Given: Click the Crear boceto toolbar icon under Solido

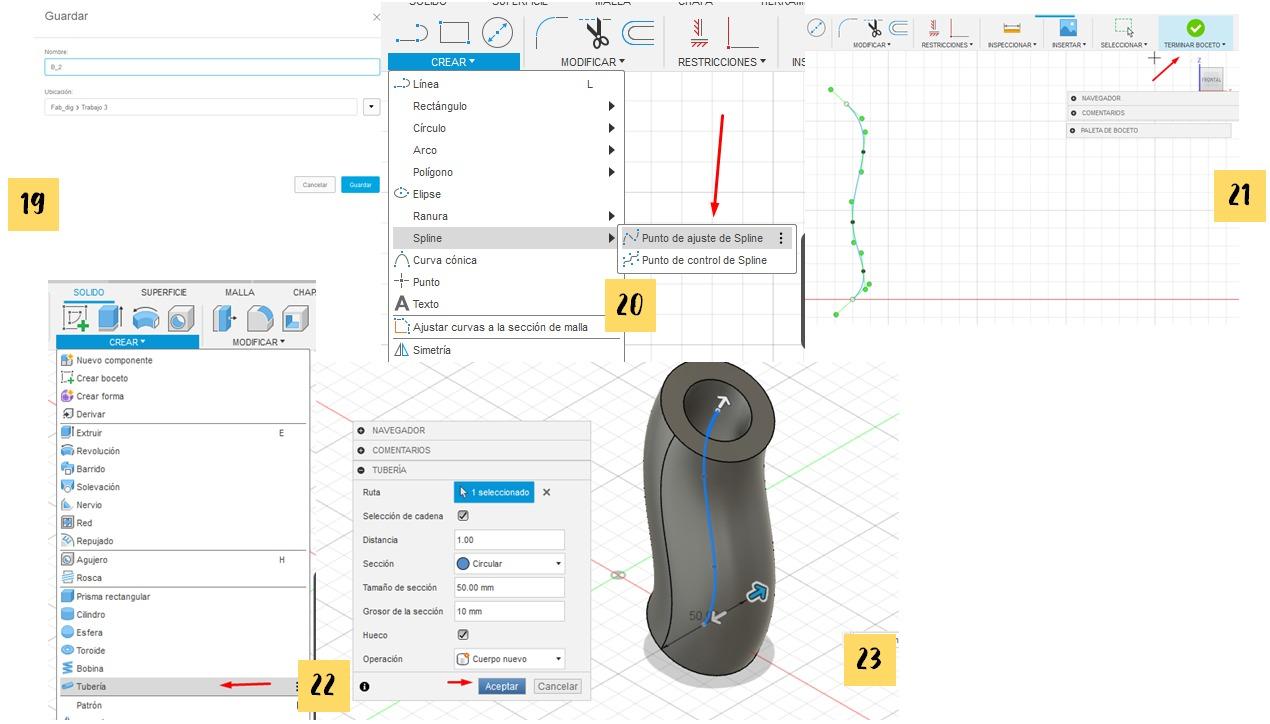Looking at the screenshot, I should pyautogui.click(x=76, y=318).
